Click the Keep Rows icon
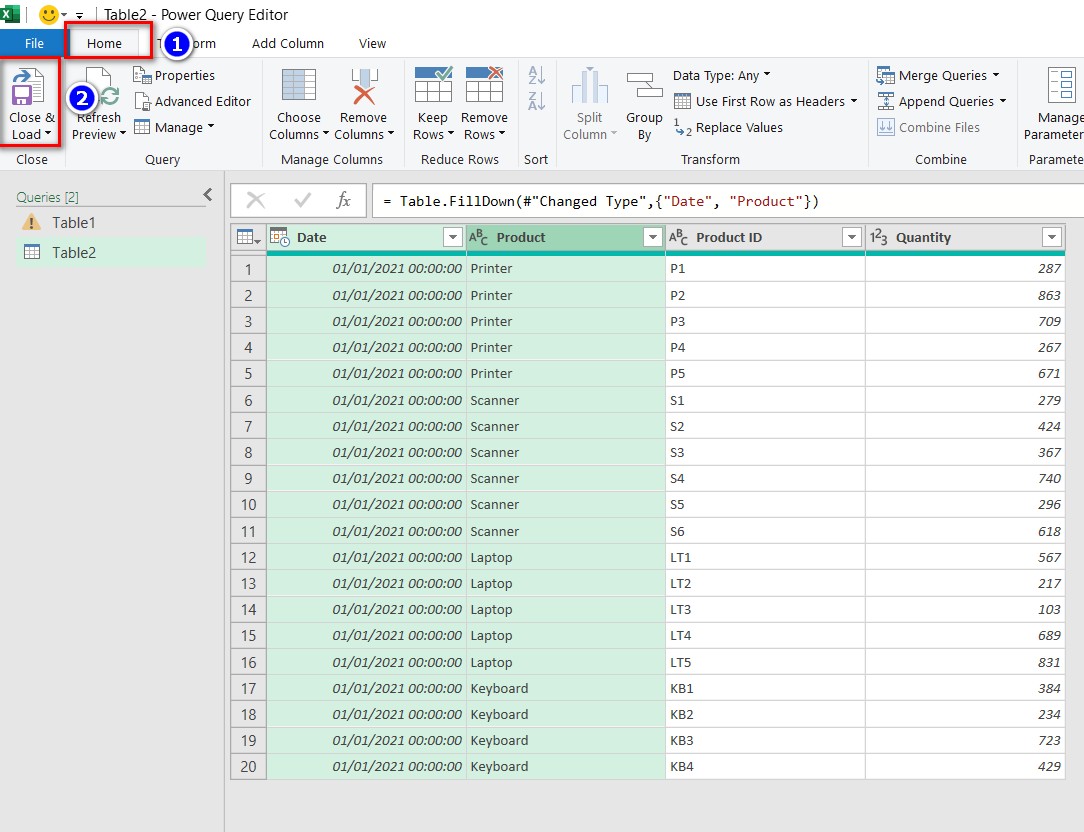Image resolution: width=1084 pixels, height=832 pixels. tap(433, 87)
